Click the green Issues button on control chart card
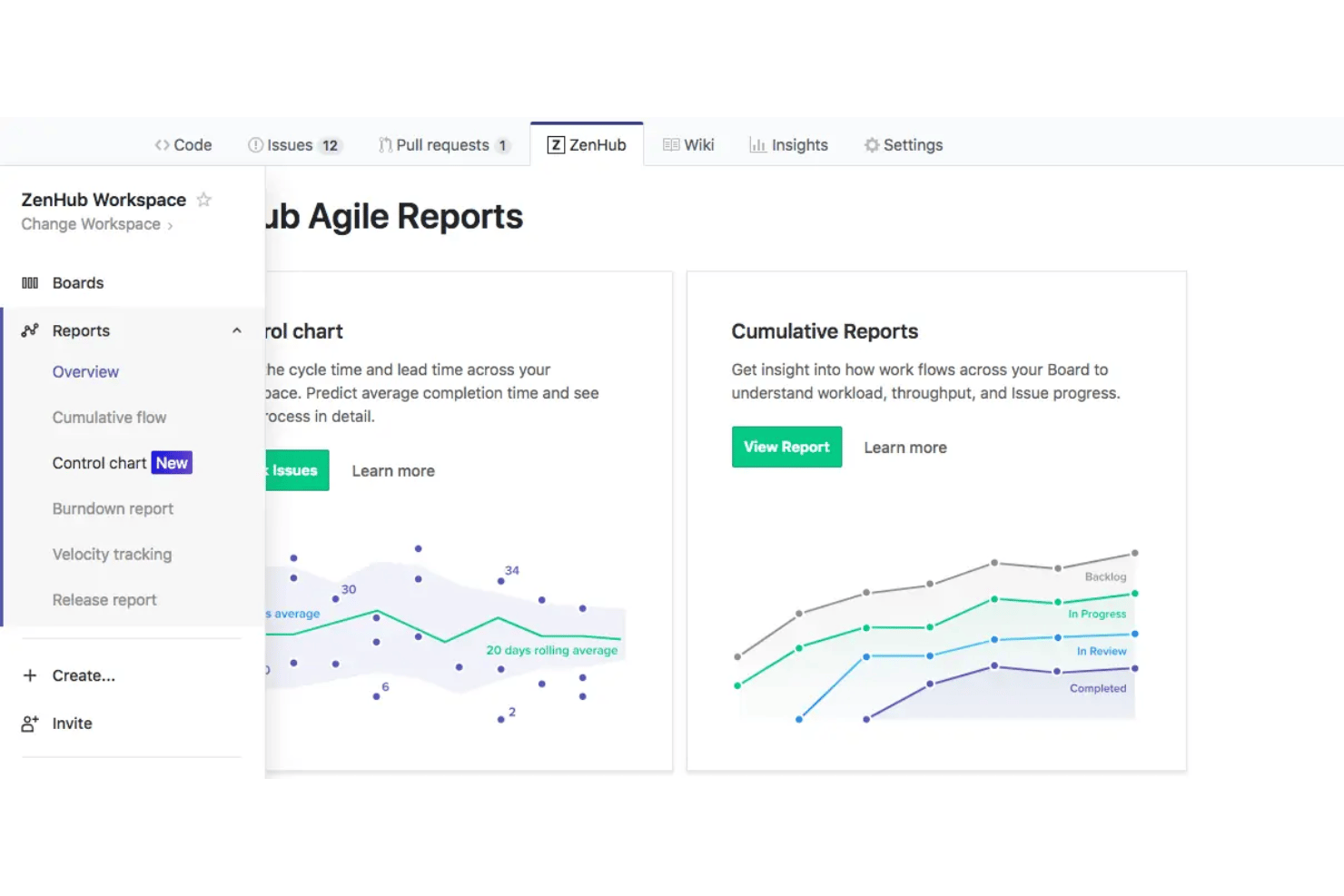This screenshot has height=896, width=1344. [297, 470]
